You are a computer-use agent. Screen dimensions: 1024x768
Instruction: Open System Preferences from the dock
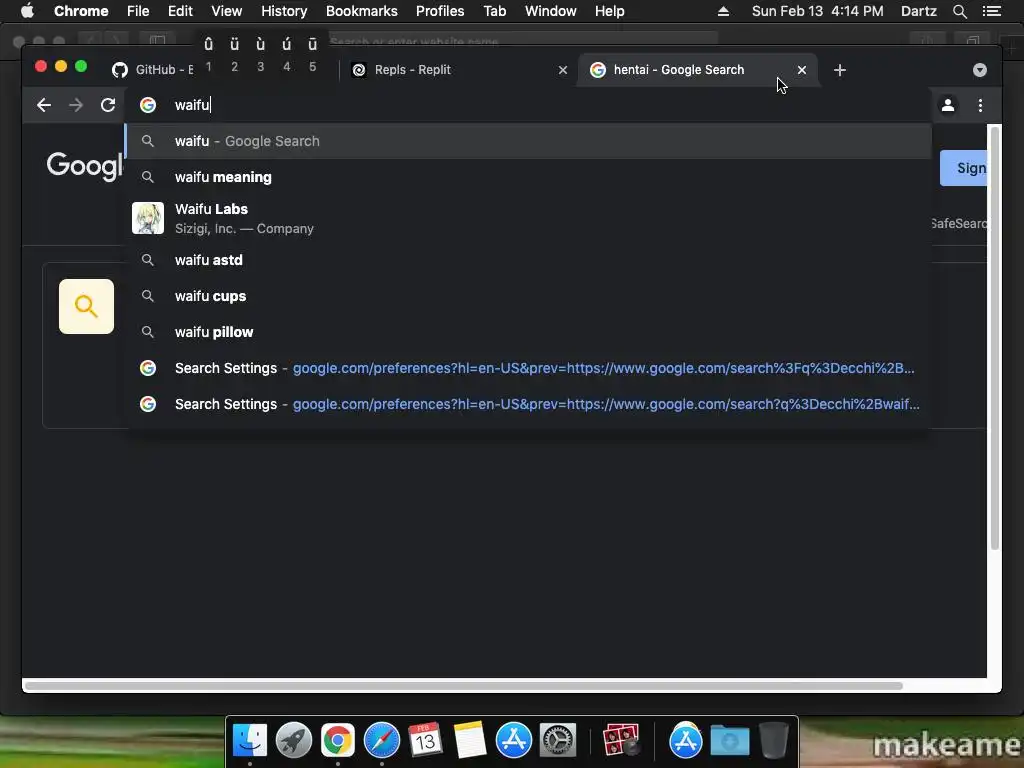click(x=557, y=741)
